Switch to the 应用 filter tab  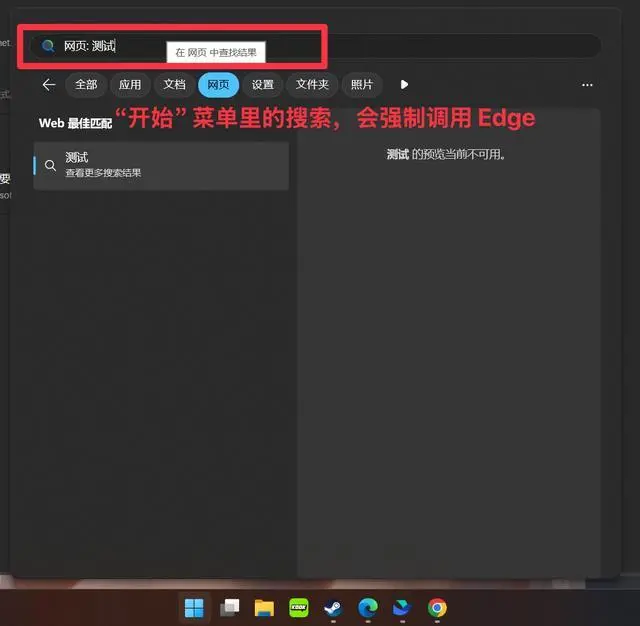coord(130,85)
